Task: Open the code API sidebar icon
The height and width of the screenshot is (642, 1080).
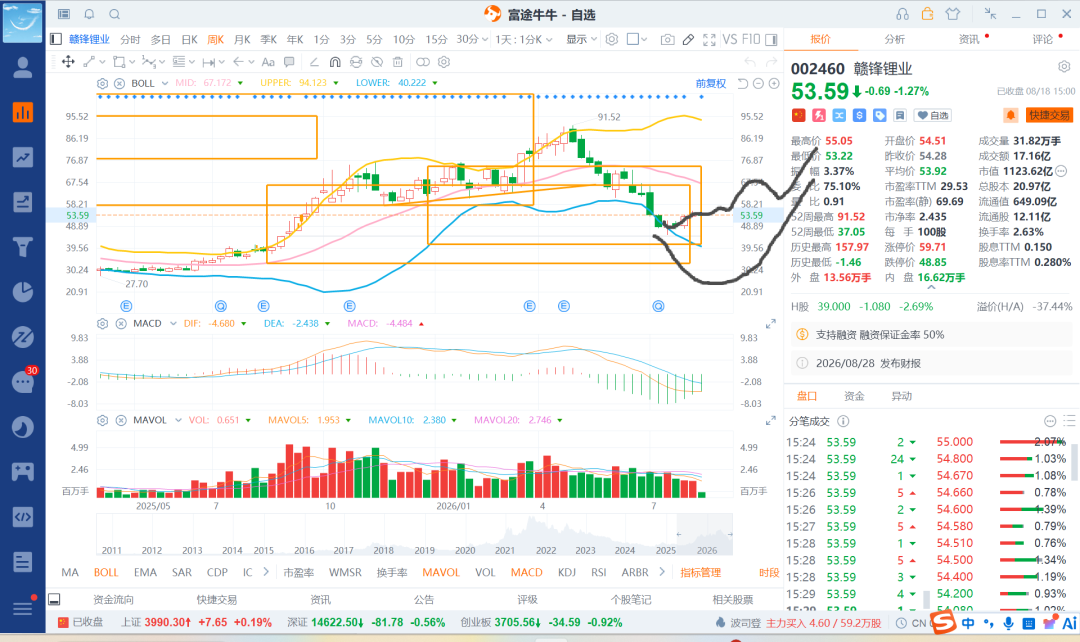Action: pyautogui.click(x=23, y=517)
